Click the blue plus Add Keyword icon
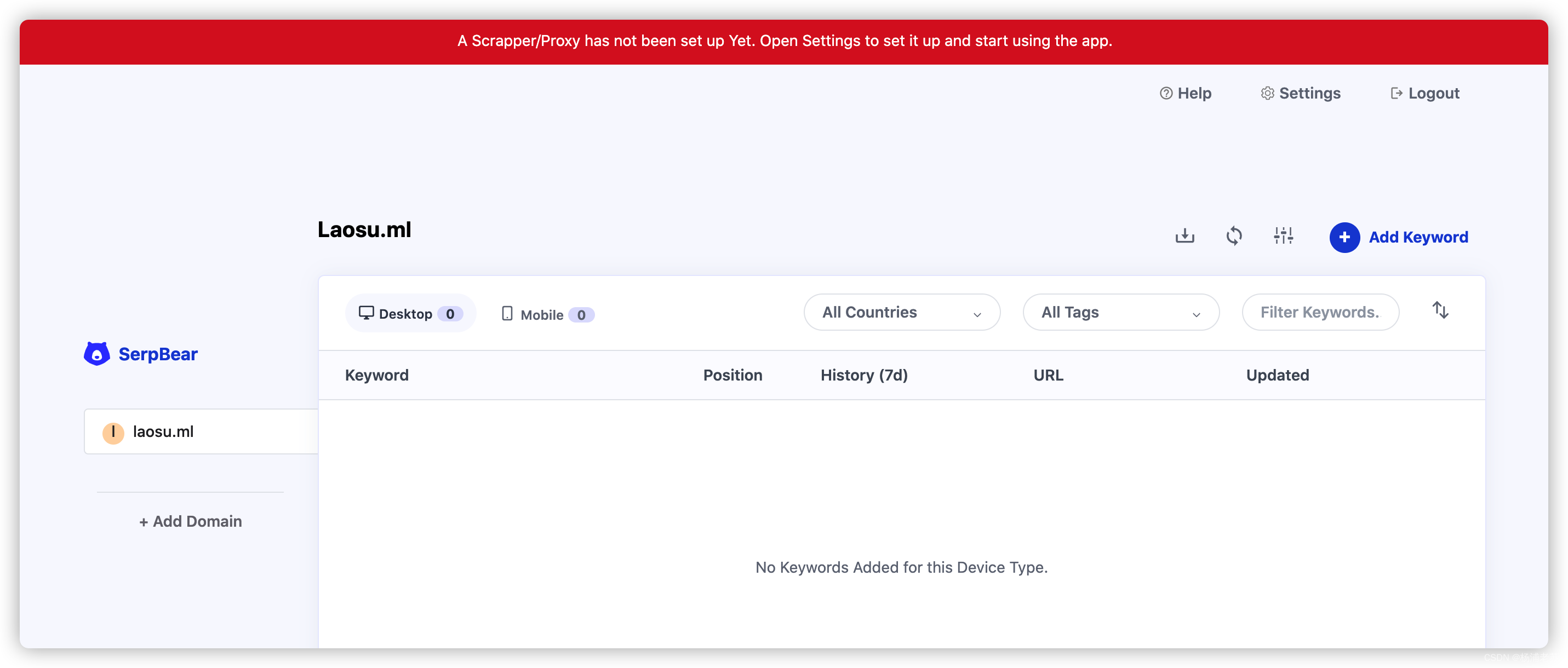The height and width of the screenshot is (668, 1568). tap(1344, 237)
